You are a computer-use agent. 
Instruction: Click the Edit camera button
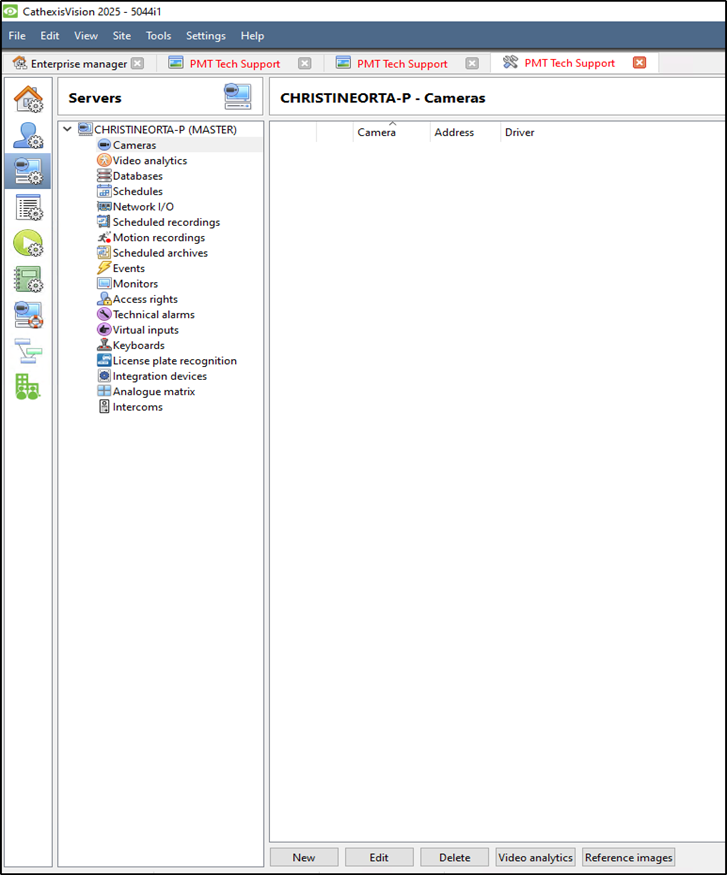click(x=379, y=857)
